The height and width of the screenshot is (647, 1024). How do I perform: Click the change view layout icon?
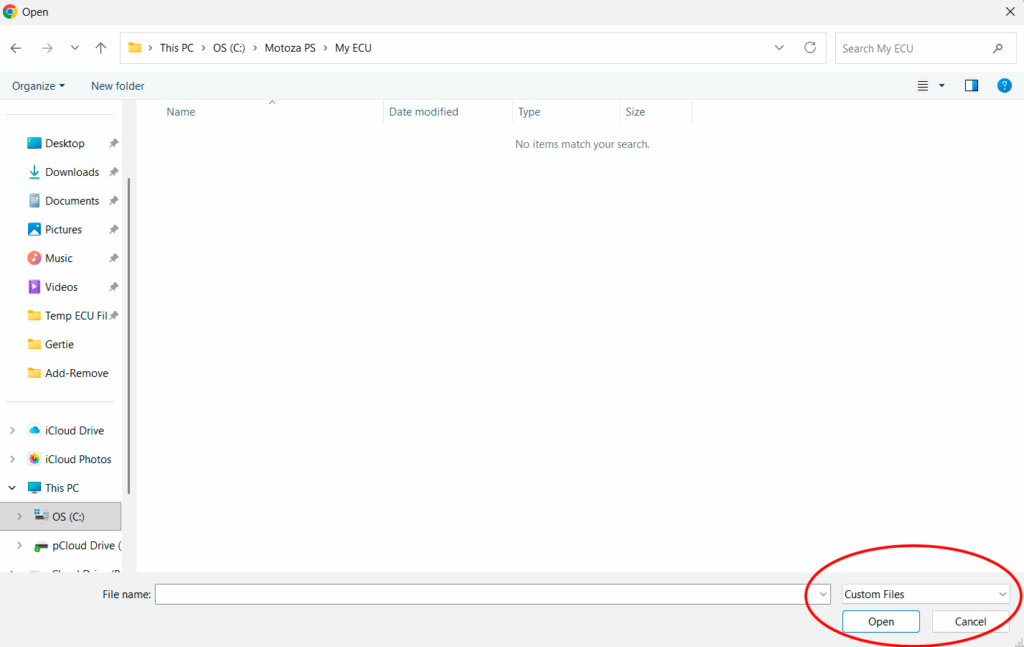pyautogui.click(x=923, y=86)
